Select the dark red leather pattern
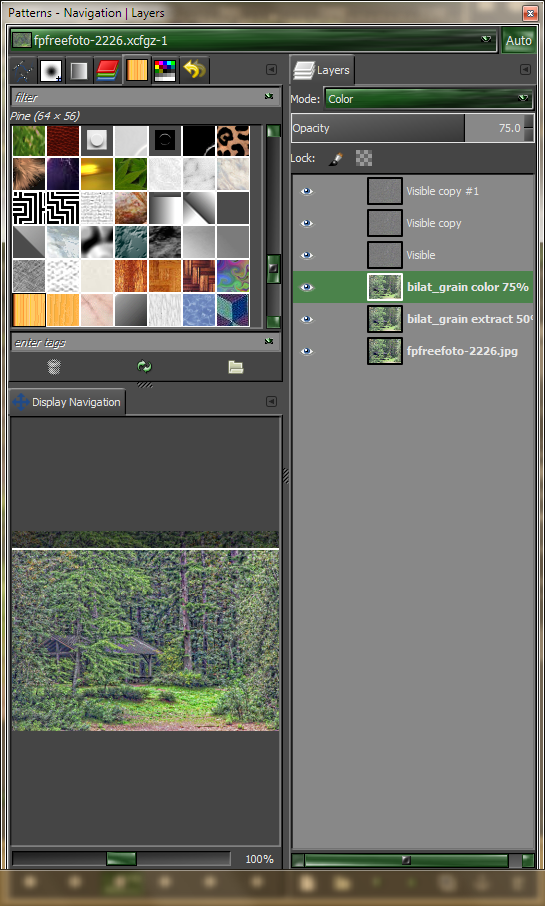The width and height of the screenshot is (545, 906). (63, 141)
